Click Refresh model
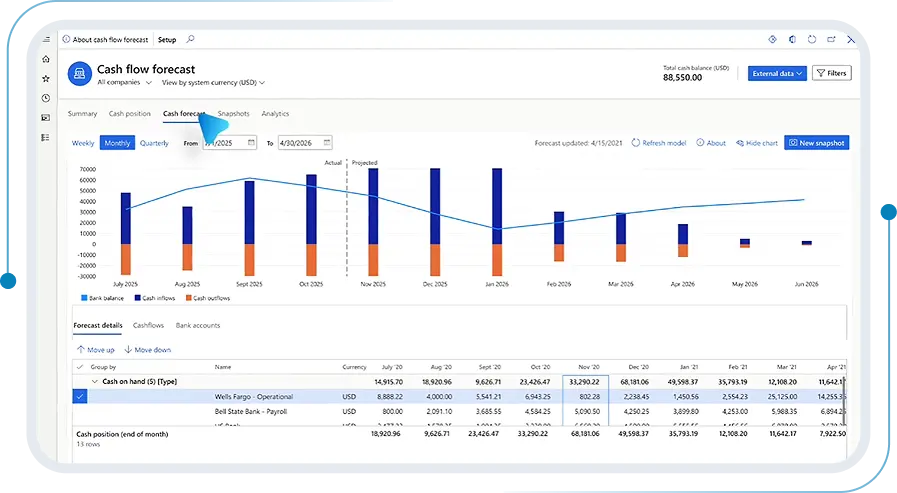This screenshot has height=493, width=897. click(659, 143)
